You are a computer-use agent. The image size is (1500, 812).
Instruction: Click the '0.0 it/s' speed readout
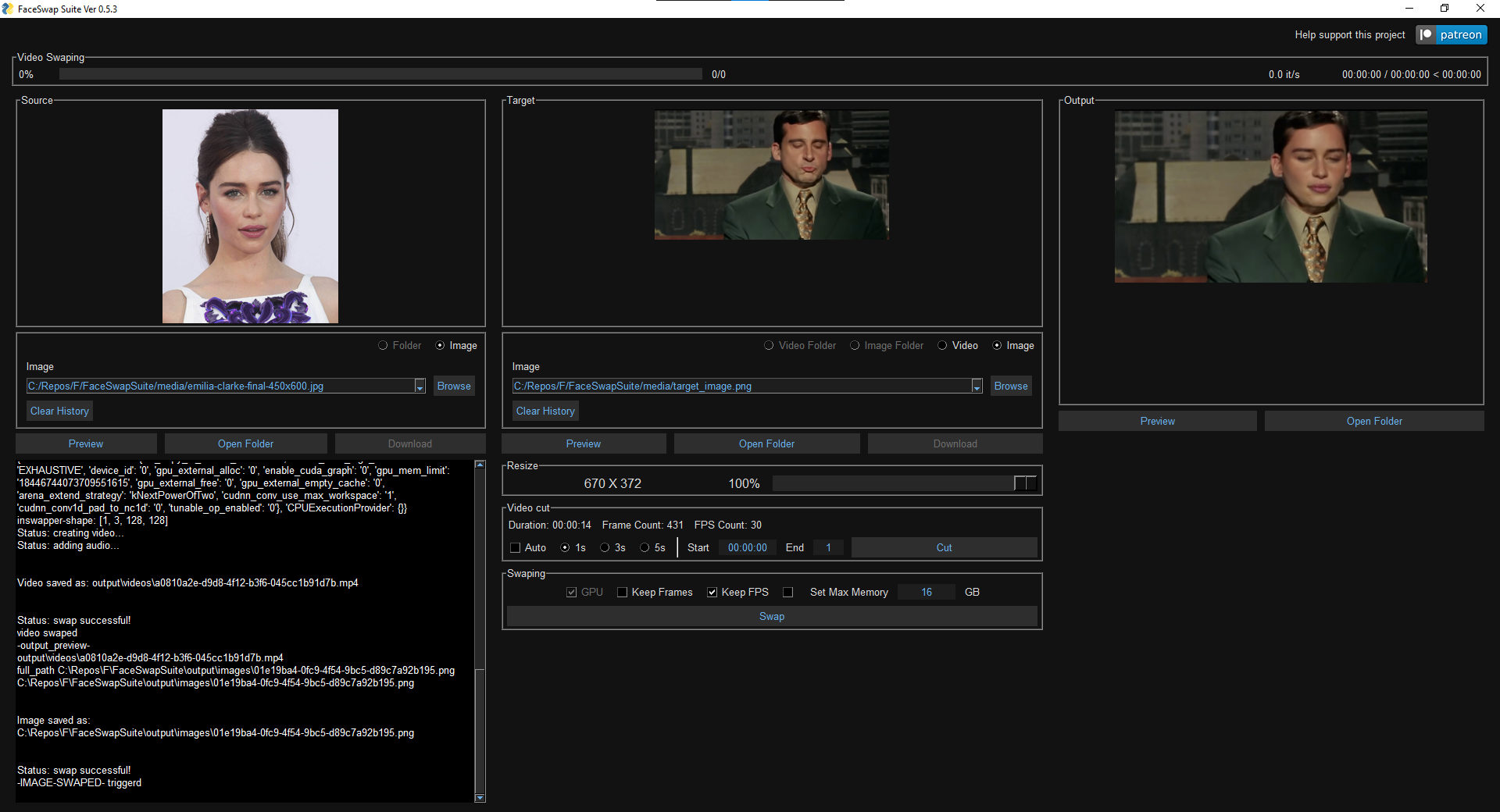pyautogui.click(x=1284, y=74)
